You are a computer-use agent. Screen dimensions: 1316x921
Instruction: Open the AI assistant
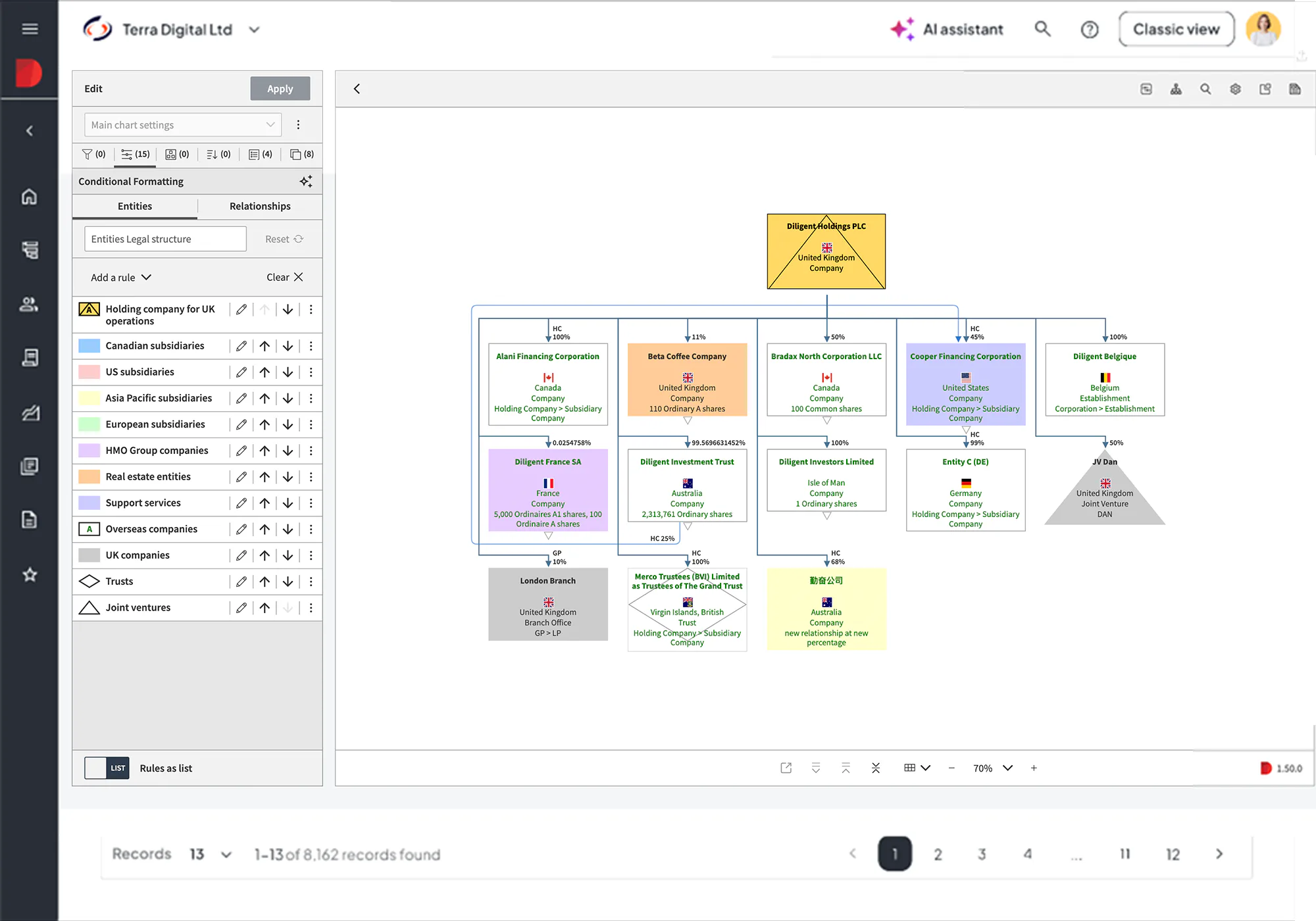947,30
